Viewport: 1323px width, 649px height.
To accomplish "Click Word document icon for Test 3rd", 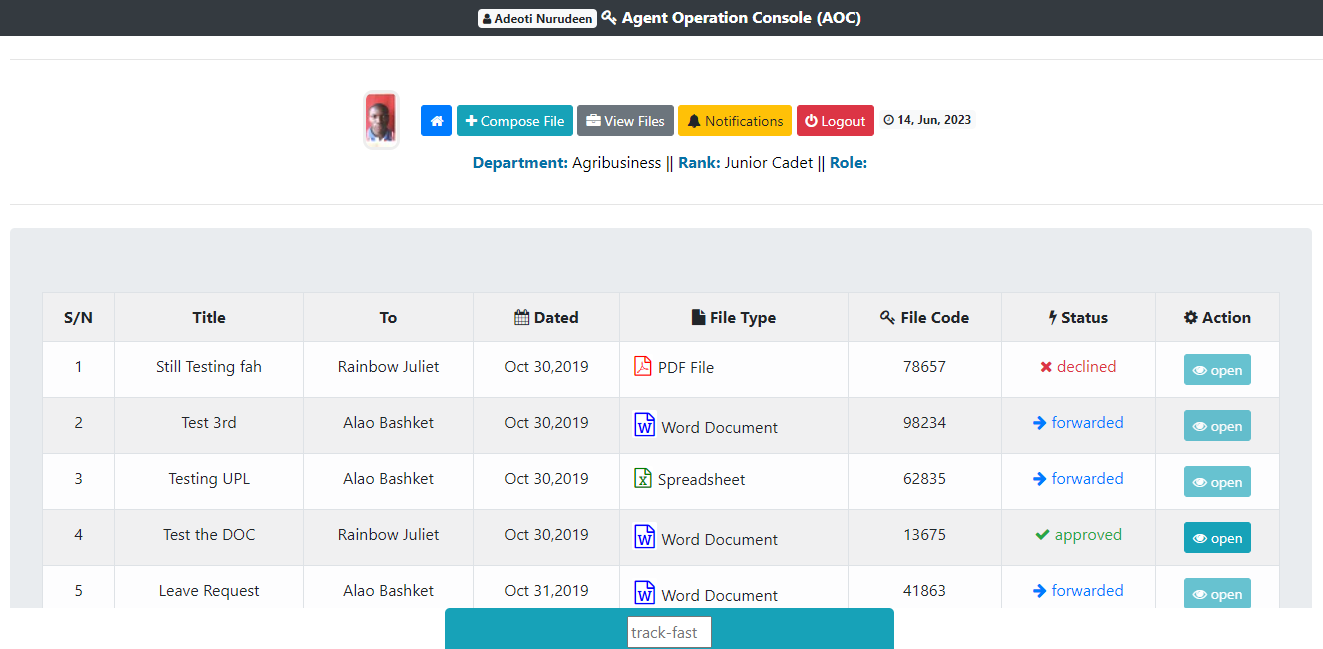I will (645, 425).
